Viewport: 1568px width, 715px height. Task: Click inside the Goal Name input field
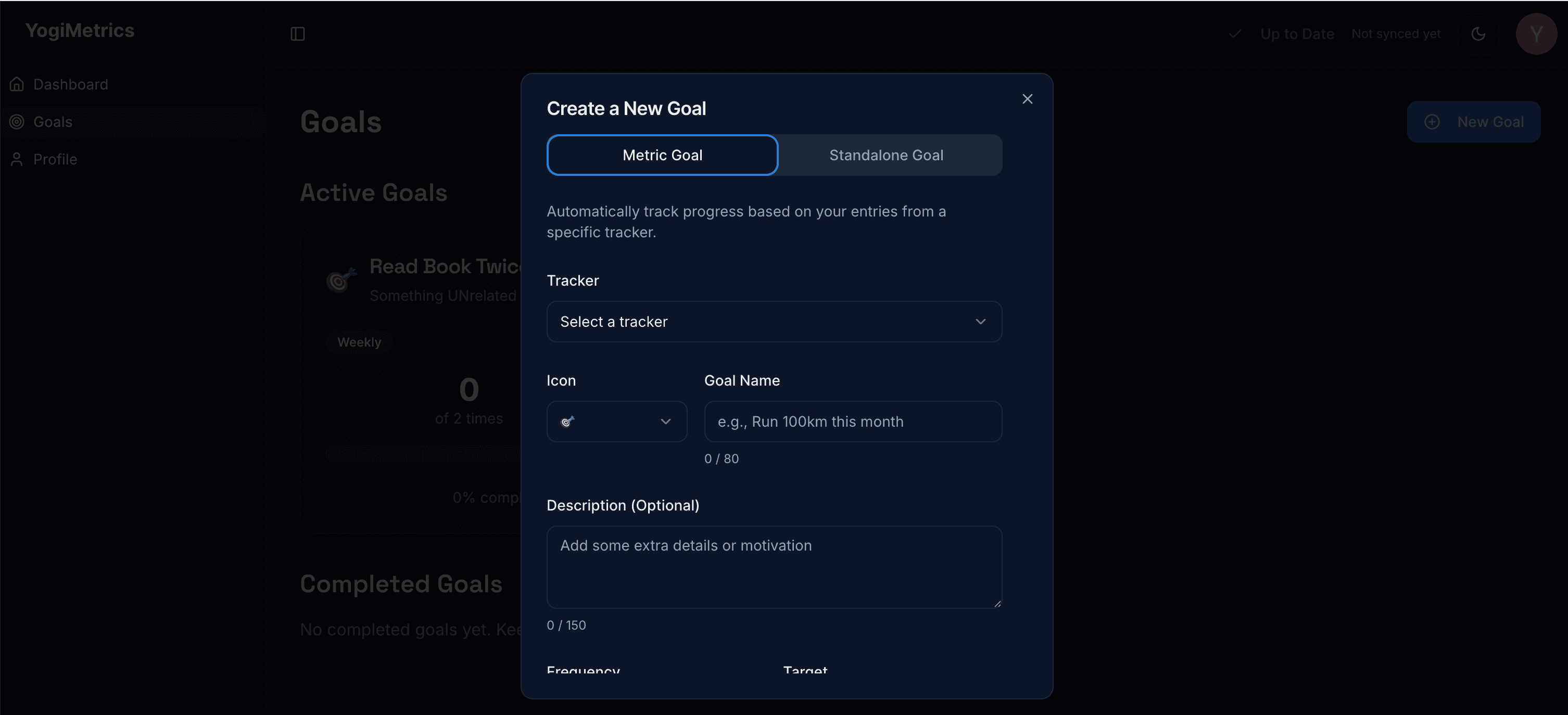click(x=852, y=421)
